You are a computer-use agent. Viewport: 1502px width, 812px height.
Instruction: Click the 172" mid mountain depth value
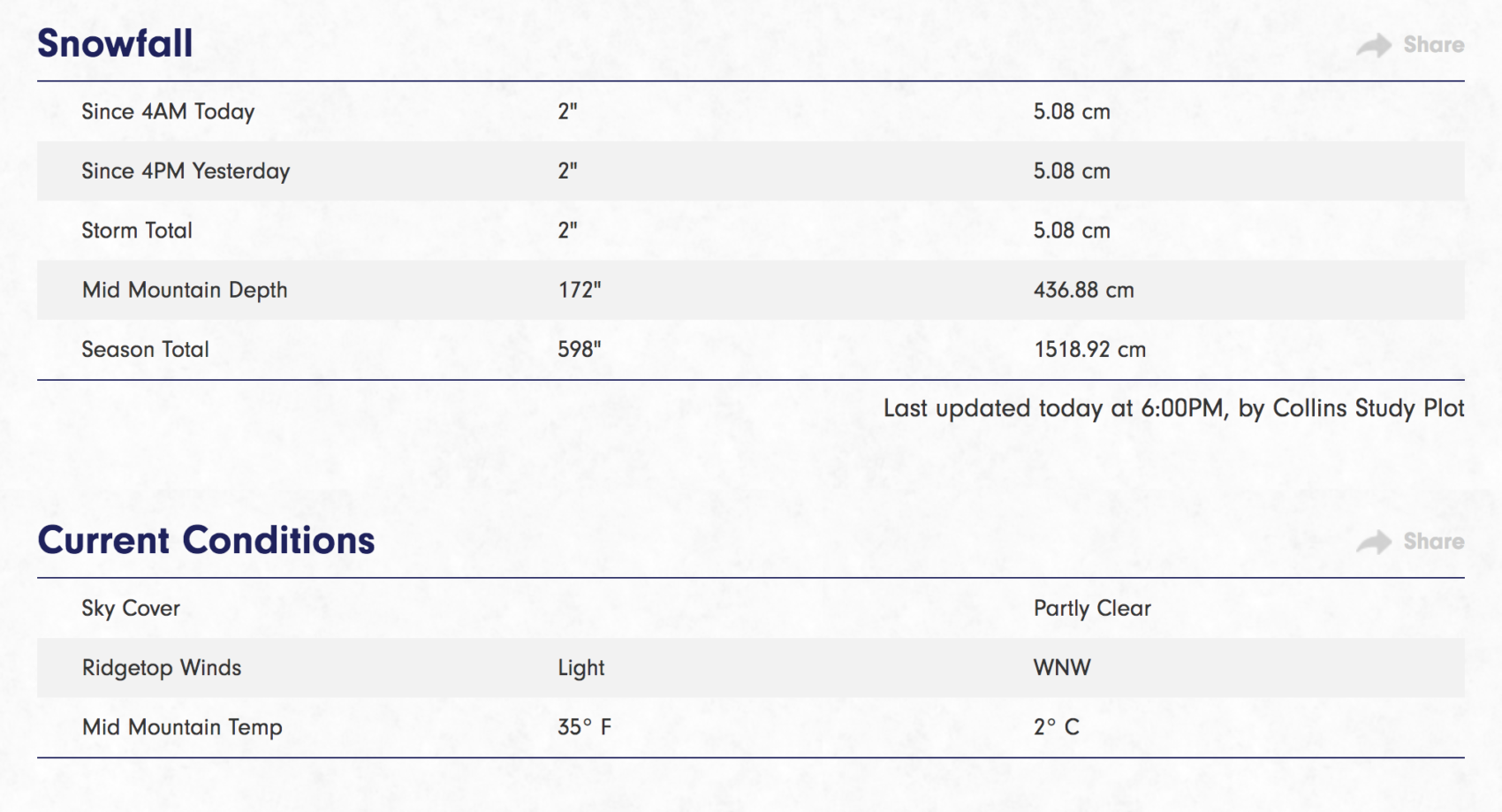[580, 290]
